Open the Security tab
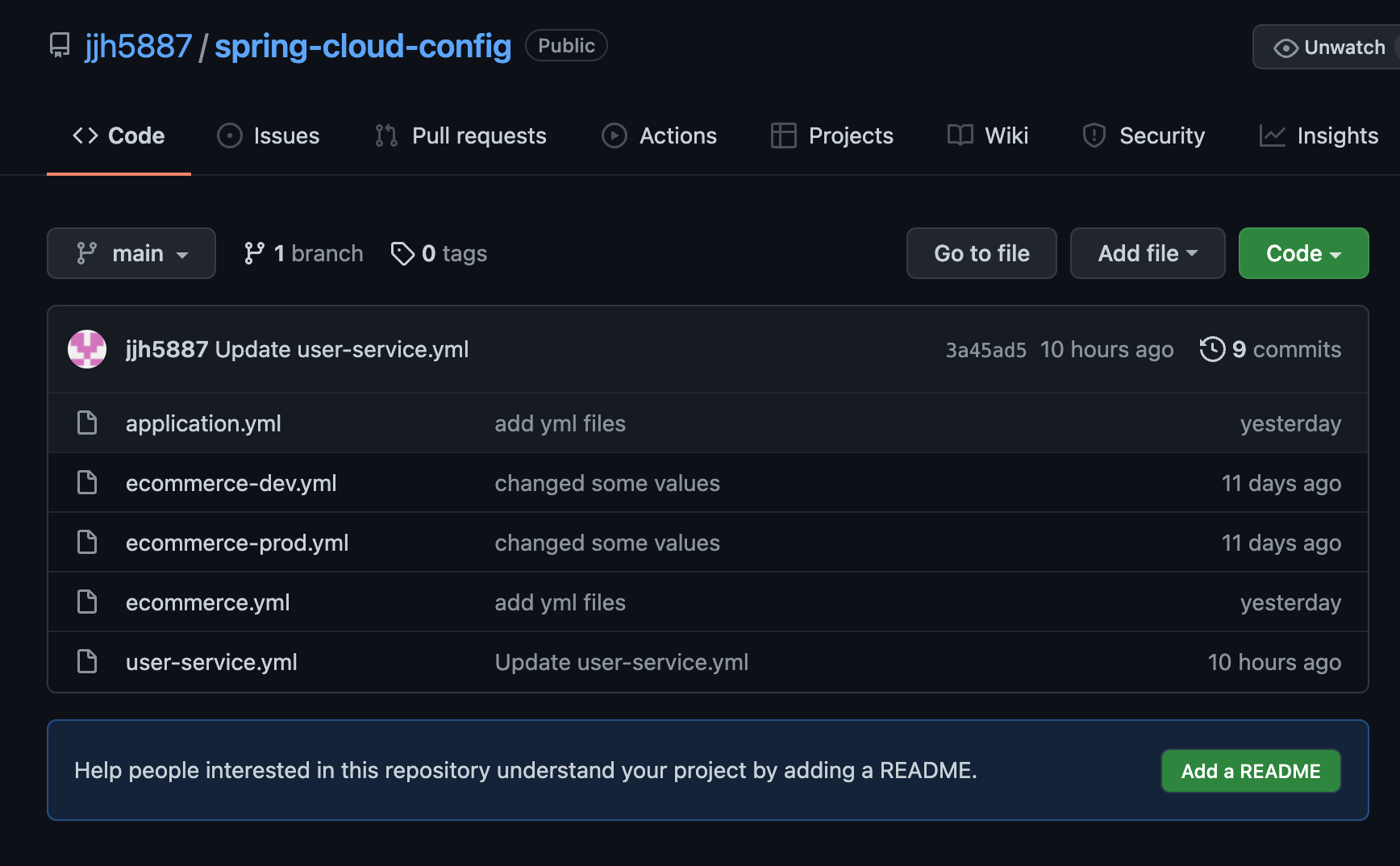This screenshot has height=866, width=1400. pyautogui.click(x=1144, y=135)
